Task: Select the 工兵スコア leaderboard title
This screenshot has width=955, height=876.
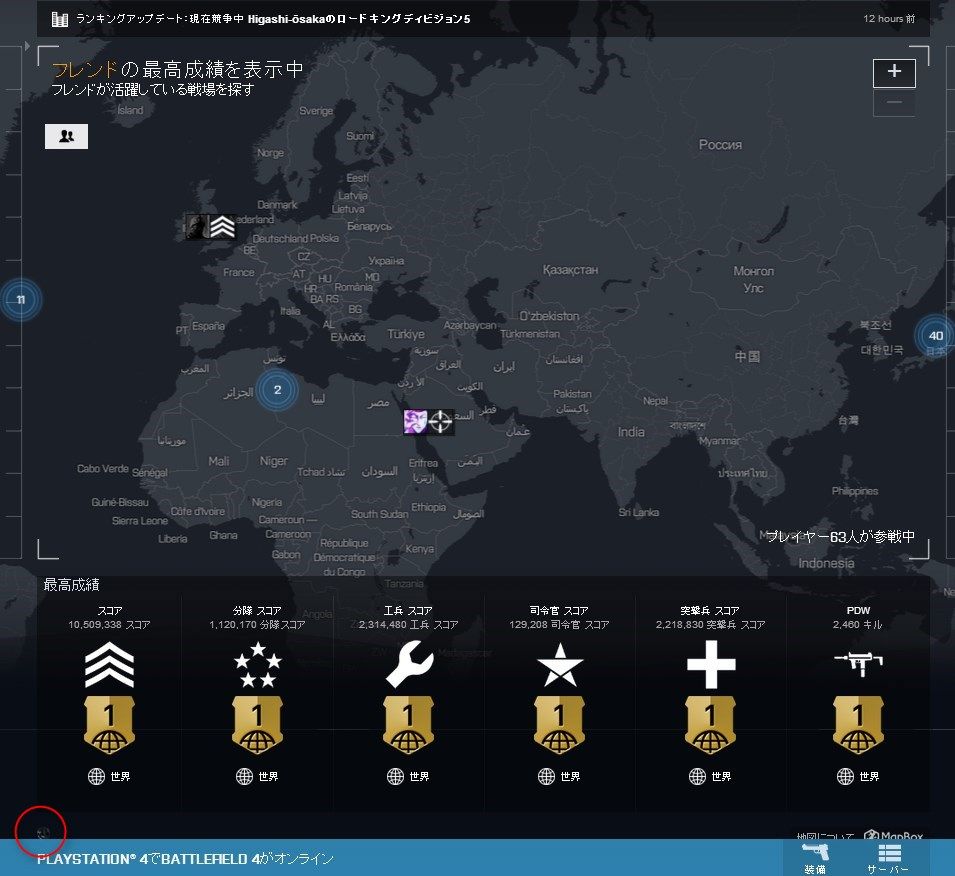Action: (x=408, y=610)
